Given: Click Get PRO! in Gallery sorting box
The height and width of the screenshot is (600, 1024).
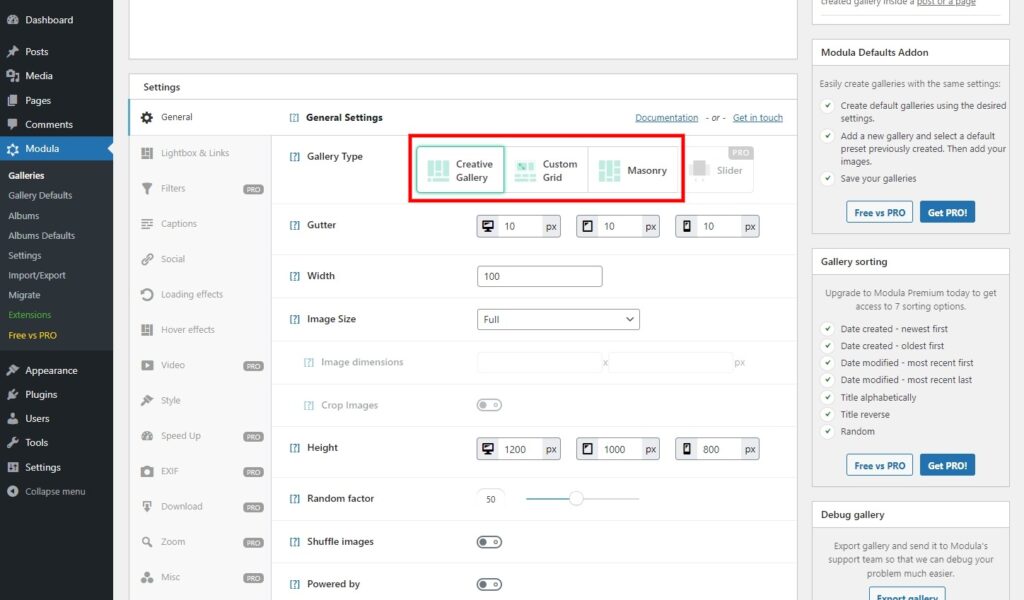Looking at the screenshot, I should pos(947,465).
